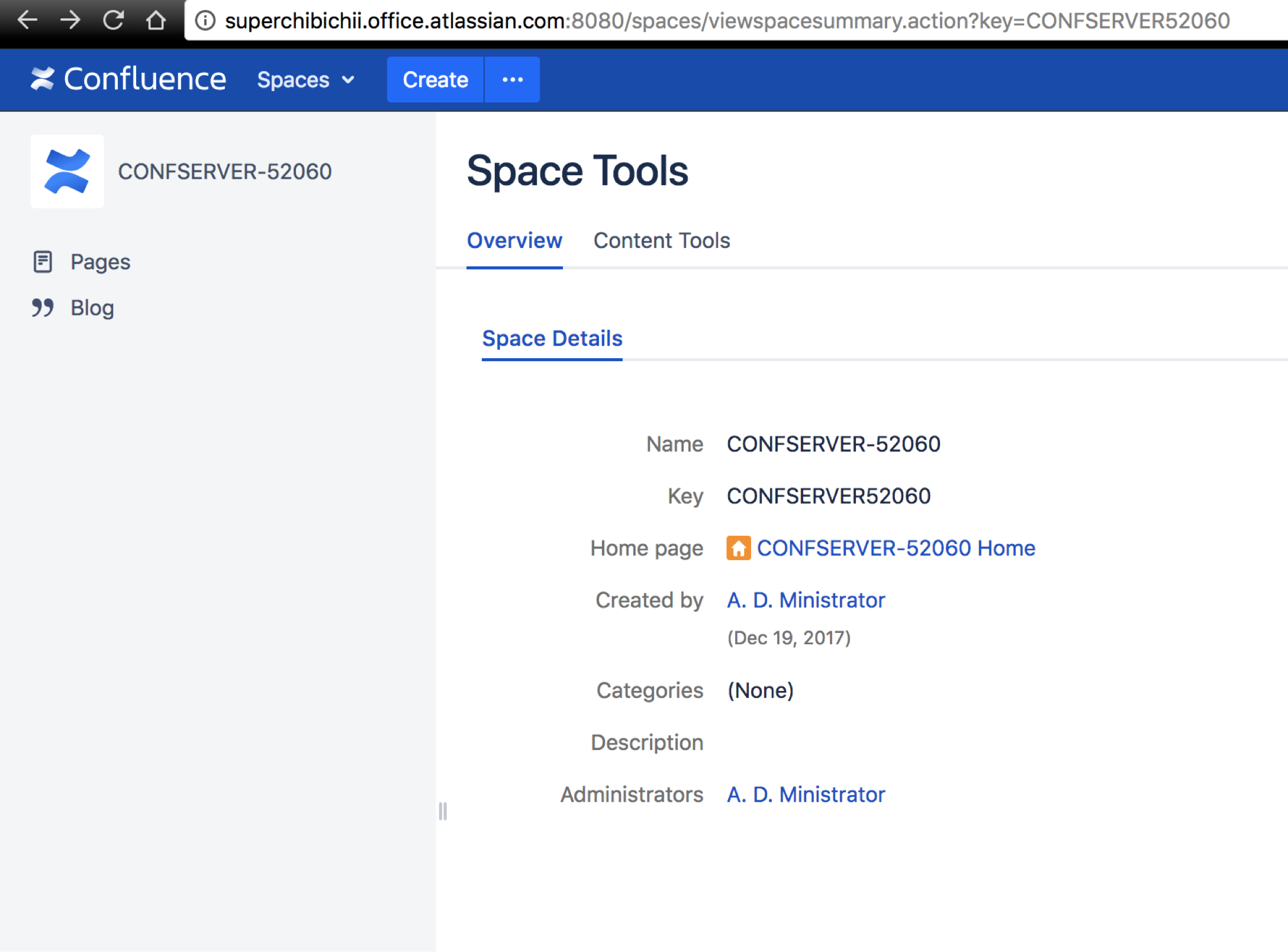This screenshot has width=1288, height=952.
Task: Open administrator A. D. Ministrator link
Action: tap(806, 794)
